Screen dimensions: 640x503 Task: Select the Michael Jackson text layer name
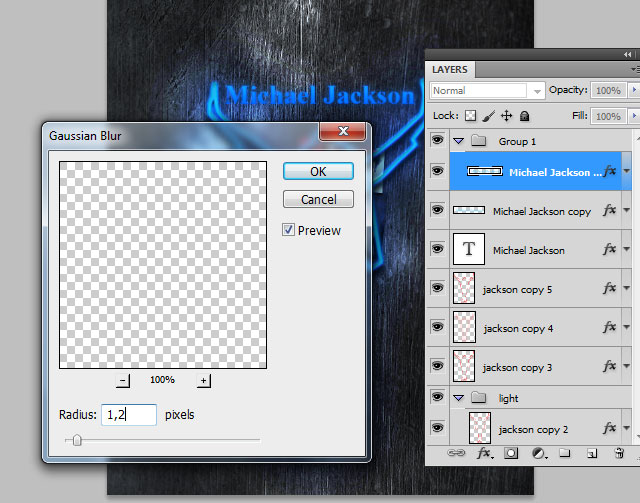[x=529, y=250]
